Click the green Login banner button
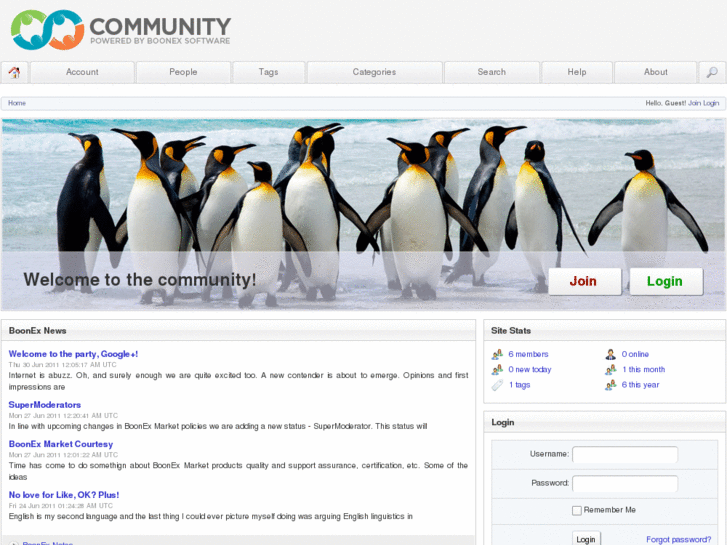This screenshot has width=727, height=545. tap(666, 282)
